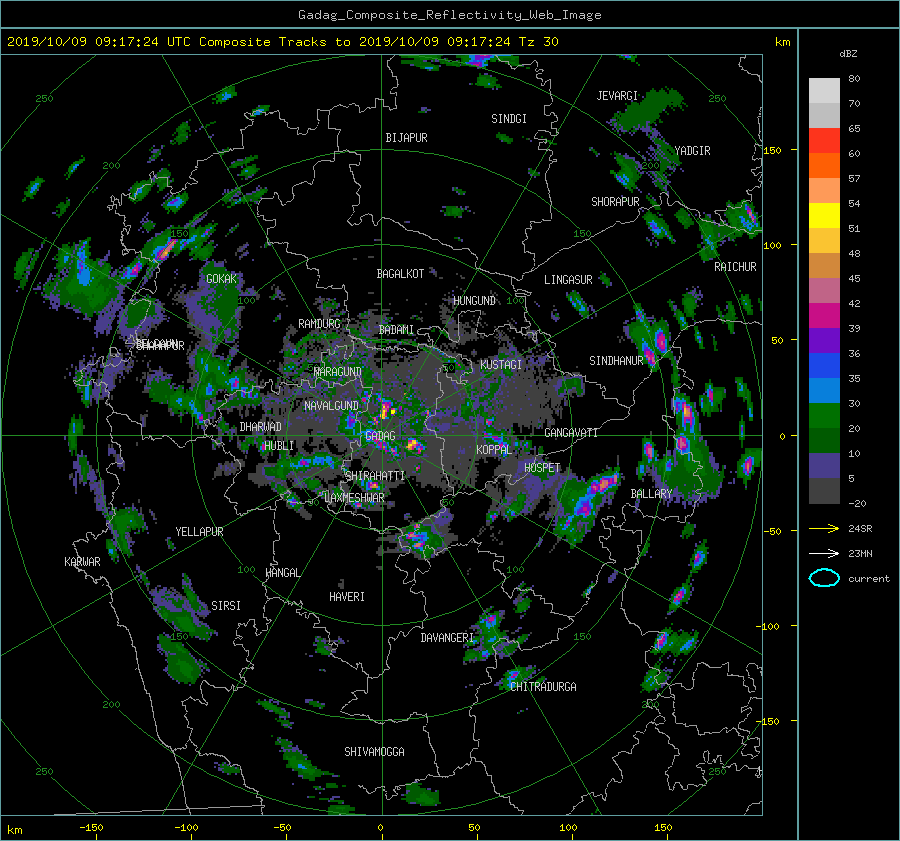Click the LAXMESHWAR city label
The image size is (900, 841).
click(x=354, y=498)
